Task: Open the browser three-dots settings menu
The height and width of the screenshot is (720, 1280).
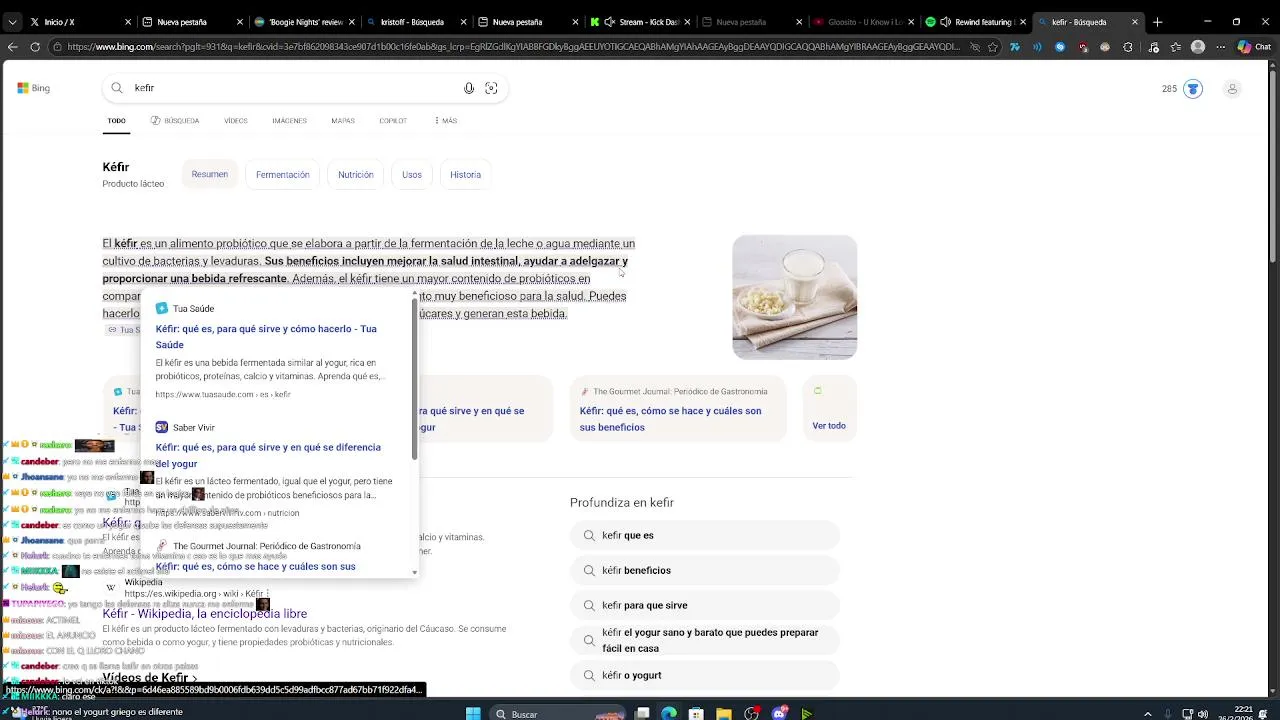Action: (x=1221, y=47)
